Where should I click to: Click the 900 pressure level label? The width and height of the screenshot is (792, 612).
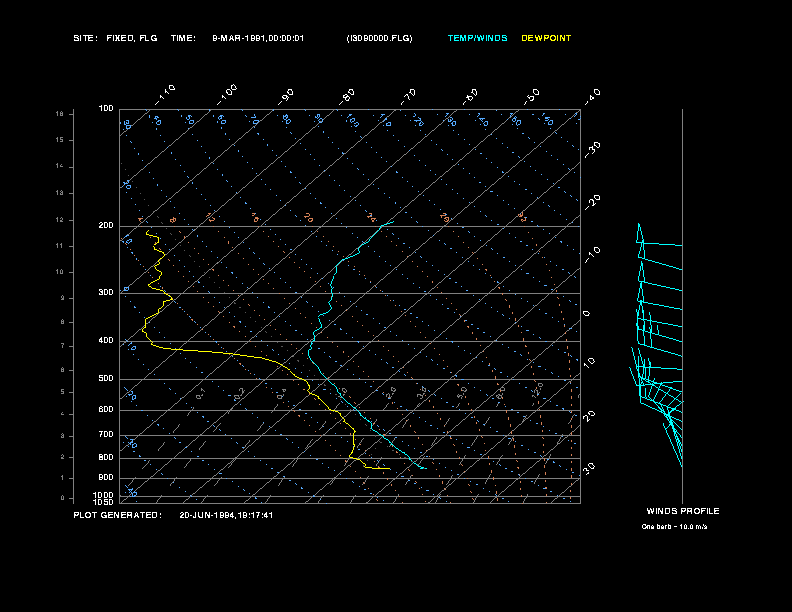click(106, 478)
